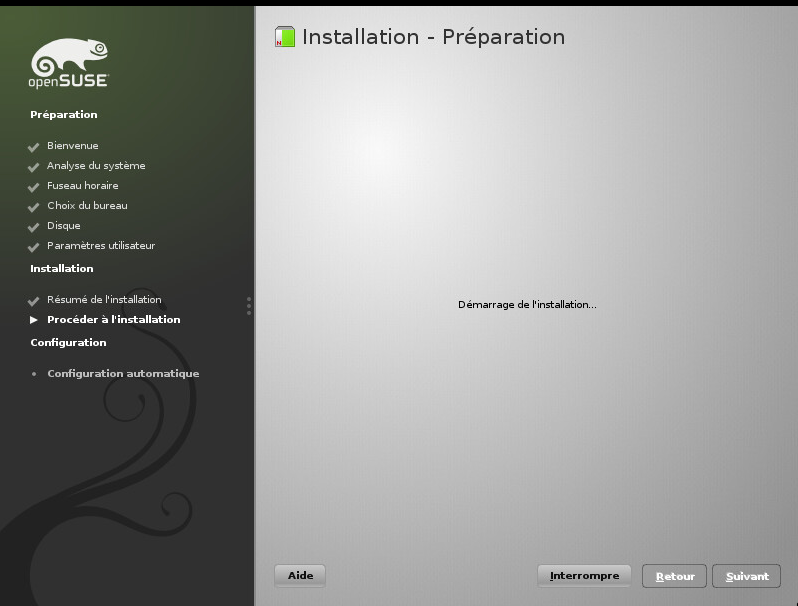
Task: Click the checkmark next to Fuseau horaire
Action: coord(34,187)
